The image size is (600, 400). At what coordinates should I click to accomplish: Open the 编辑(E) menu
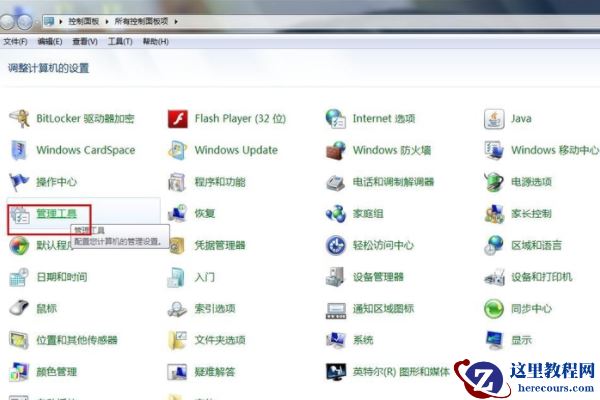coord(50,41)
